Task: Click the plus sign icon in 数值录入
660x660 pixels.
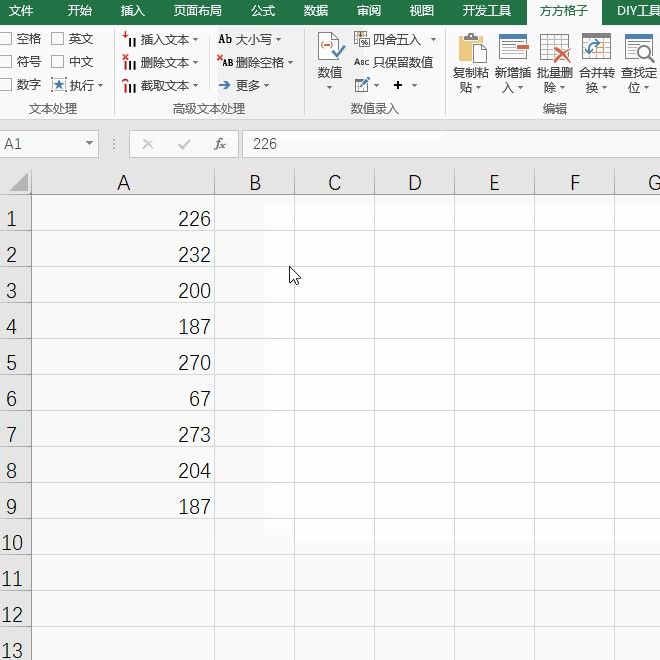Action: tap(398, 85)
